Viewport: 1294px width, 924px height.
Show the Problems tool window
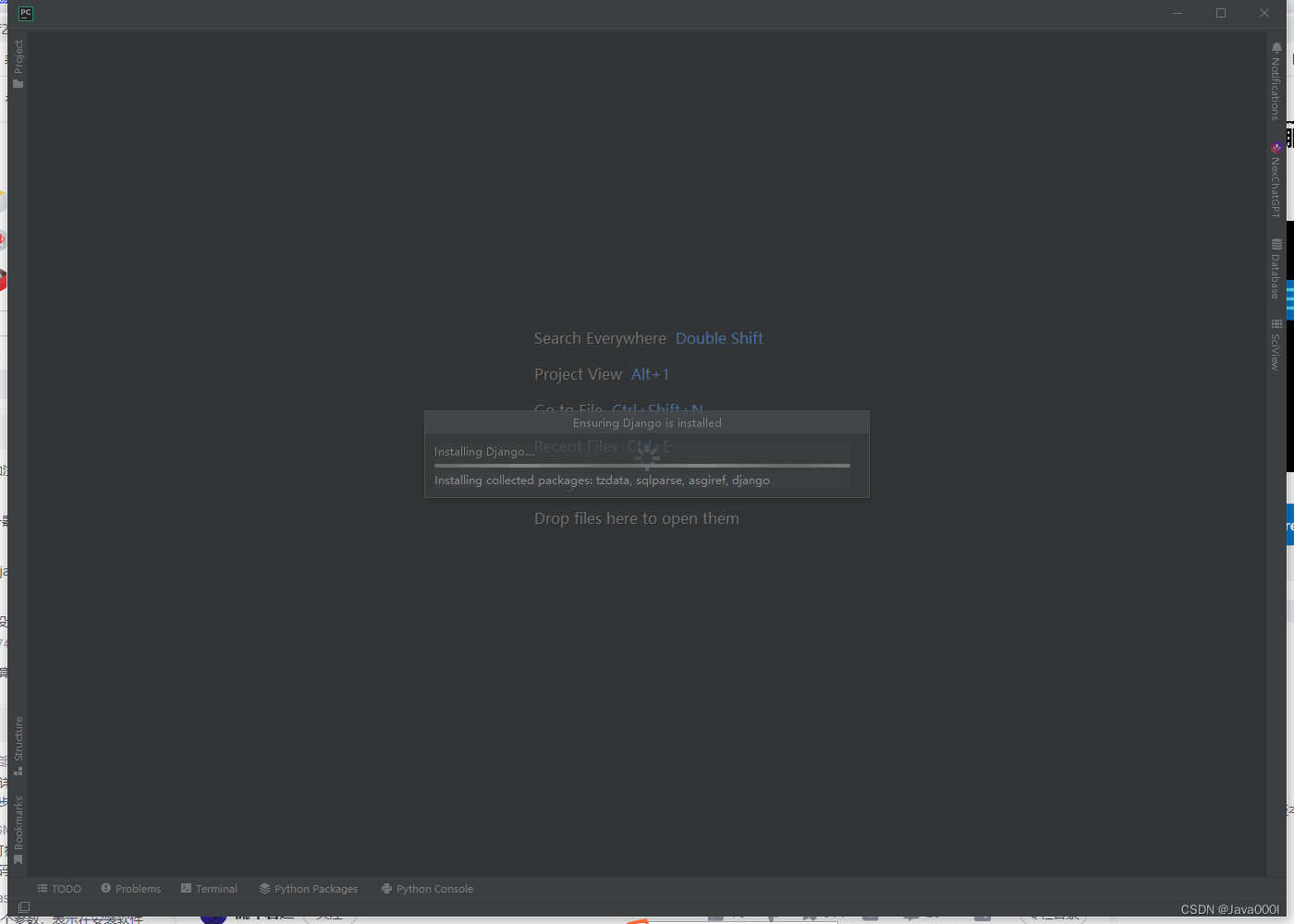[130, 889]
